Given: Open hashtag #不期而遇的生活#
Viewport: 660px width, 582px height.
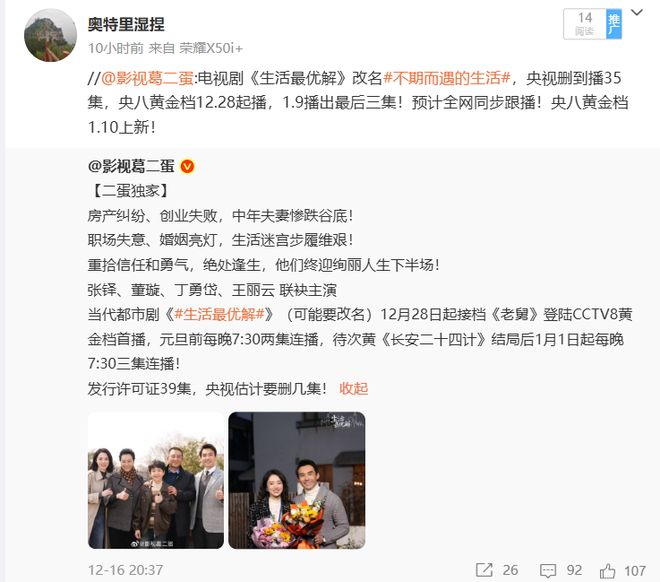Looking at the screenshot, I should (447, 78).
